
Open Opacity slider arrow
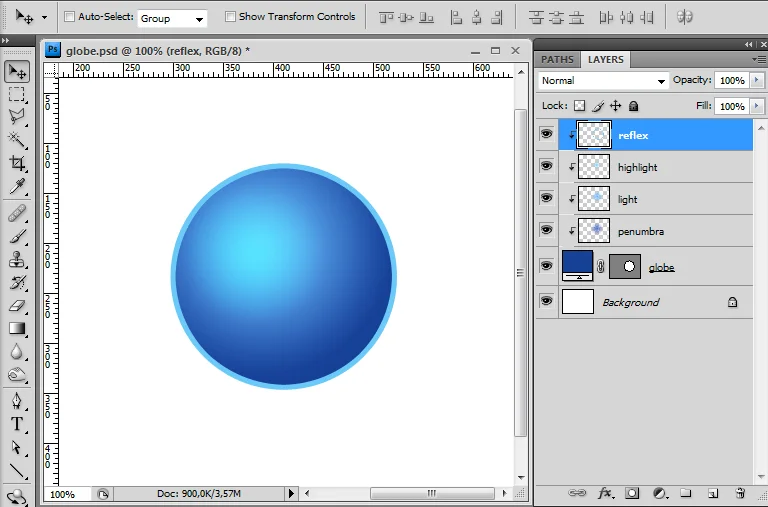click(x=757, y=80)
